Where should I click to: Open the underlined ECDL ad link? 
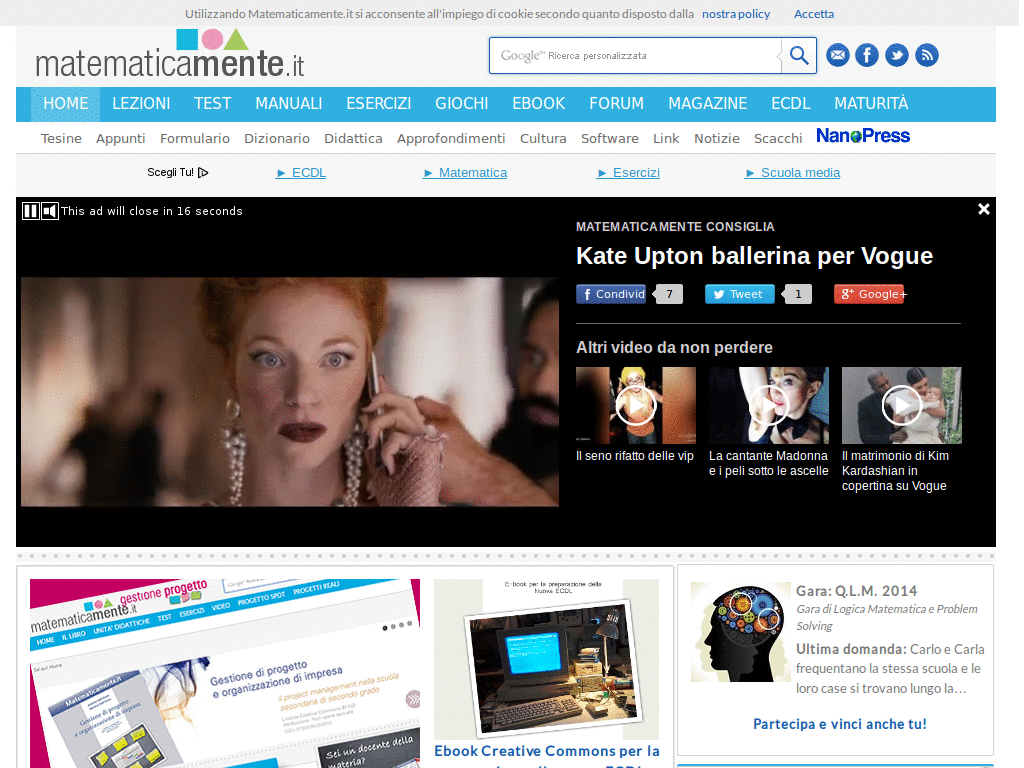pyautogui.click(x=301, y=172)
